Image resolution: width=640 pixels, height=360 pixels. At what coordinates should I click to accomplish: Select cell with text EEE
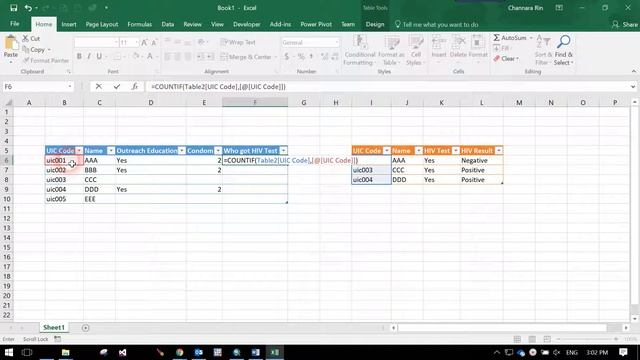click(x=99, y=199)
